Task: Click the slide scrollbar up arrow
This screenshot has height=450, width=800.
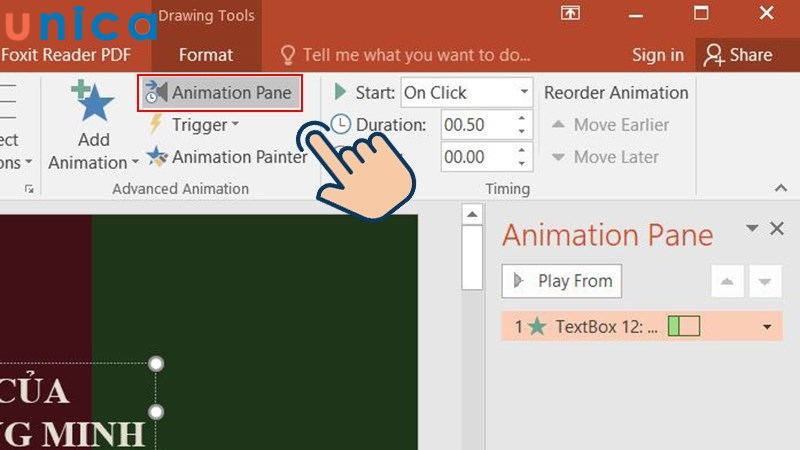Action: click(472, 214)
